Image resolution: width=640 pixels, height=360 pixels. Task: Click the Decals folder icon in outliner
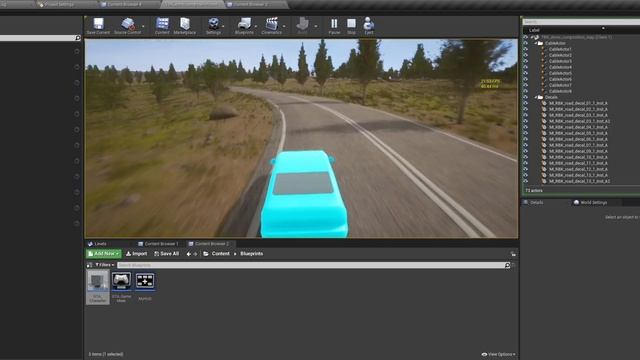(x=540, y=97)
